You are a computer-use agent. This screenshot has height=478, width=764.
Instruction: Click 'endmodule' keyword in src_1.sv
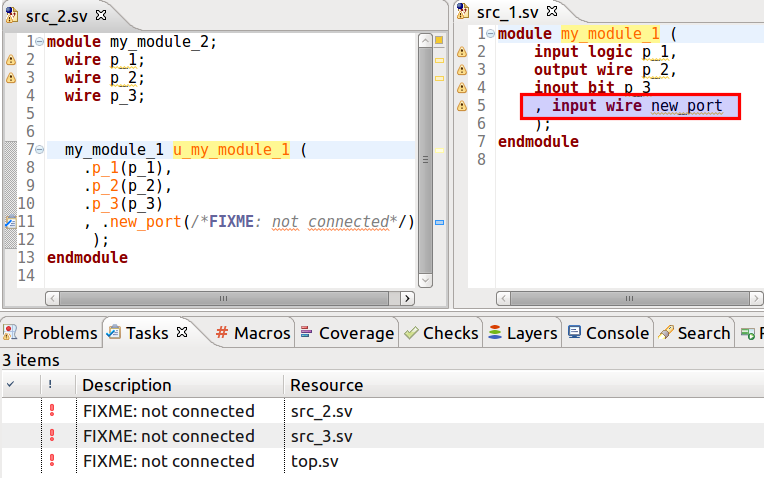pyautogui.click(x=538, y=142)
